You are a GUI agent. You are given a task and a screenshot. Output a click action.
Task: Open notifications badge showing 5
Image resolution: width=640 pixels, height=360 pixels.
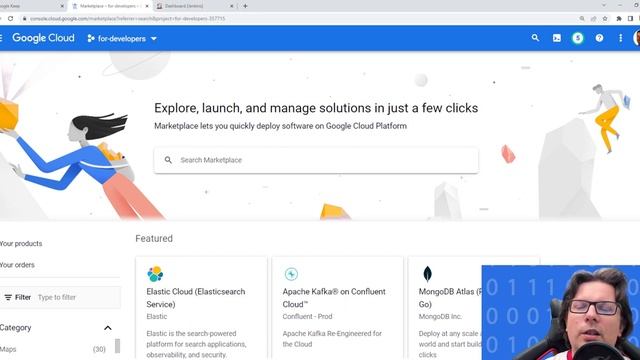[578, 38]
